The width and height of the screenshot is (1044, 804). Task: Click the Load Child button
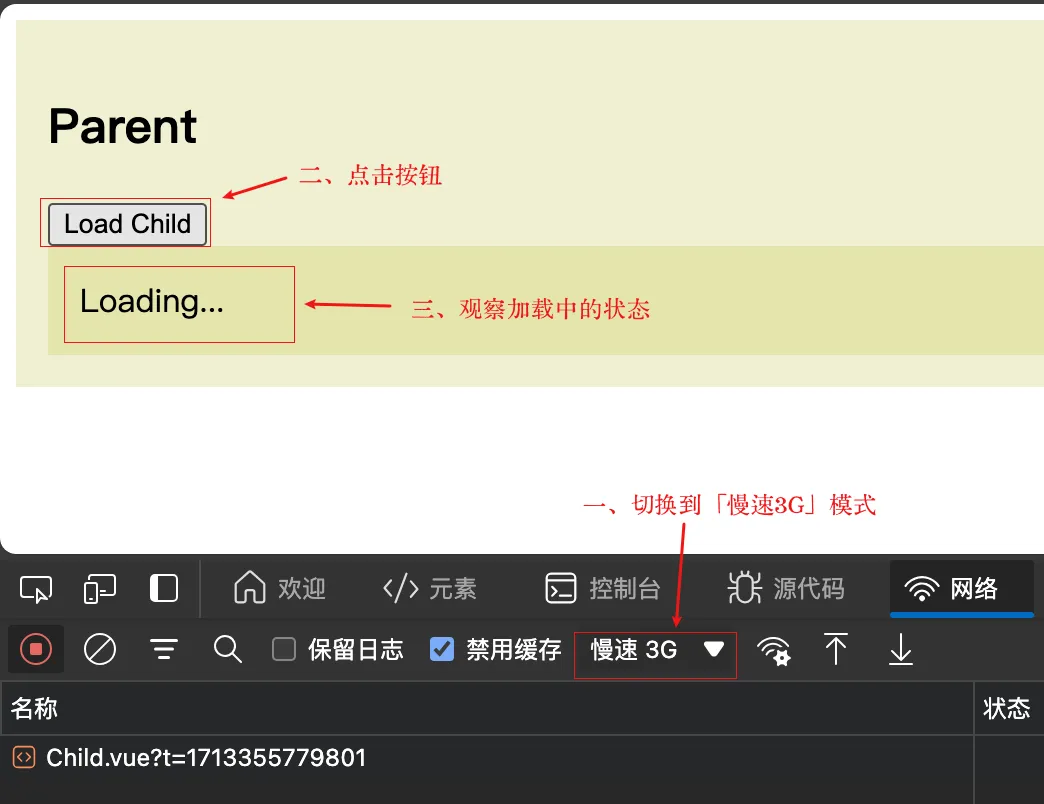pyautogui.click(x=127, y=224)
